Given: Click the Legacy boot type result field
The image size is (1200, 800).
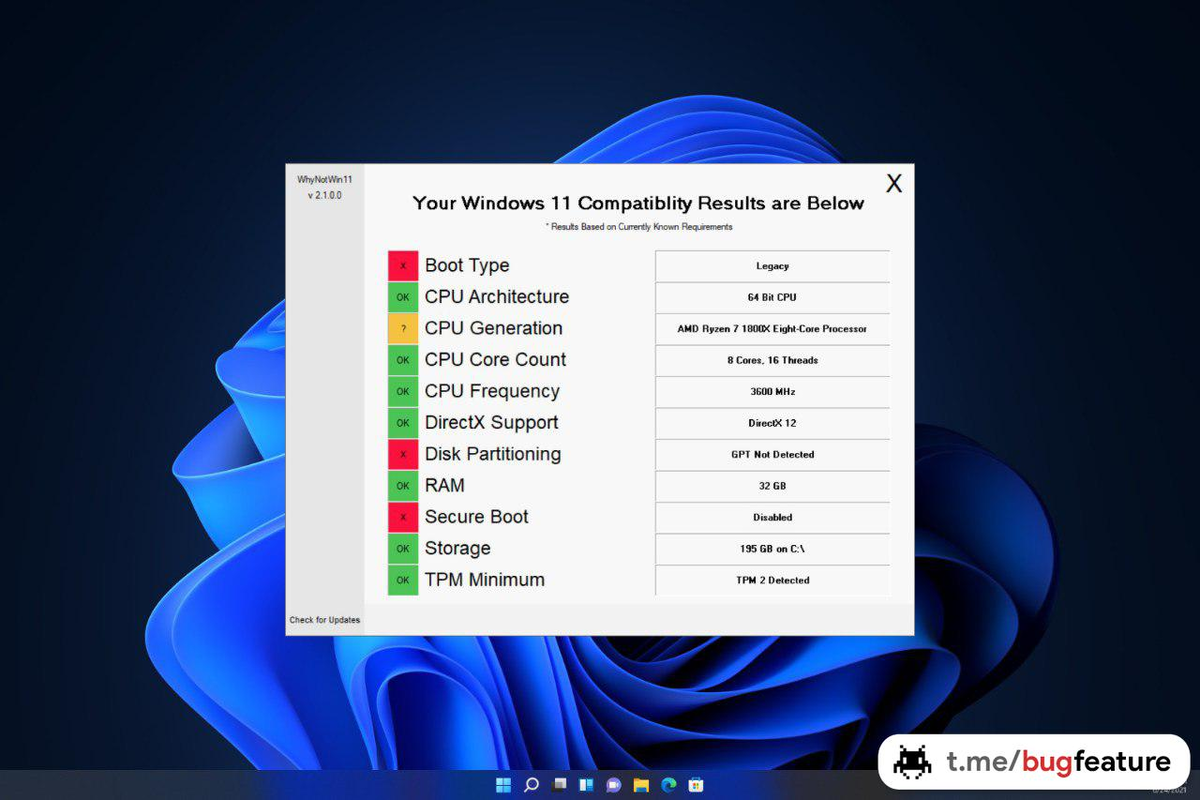Looking at the screenshot, I should 772,266.
